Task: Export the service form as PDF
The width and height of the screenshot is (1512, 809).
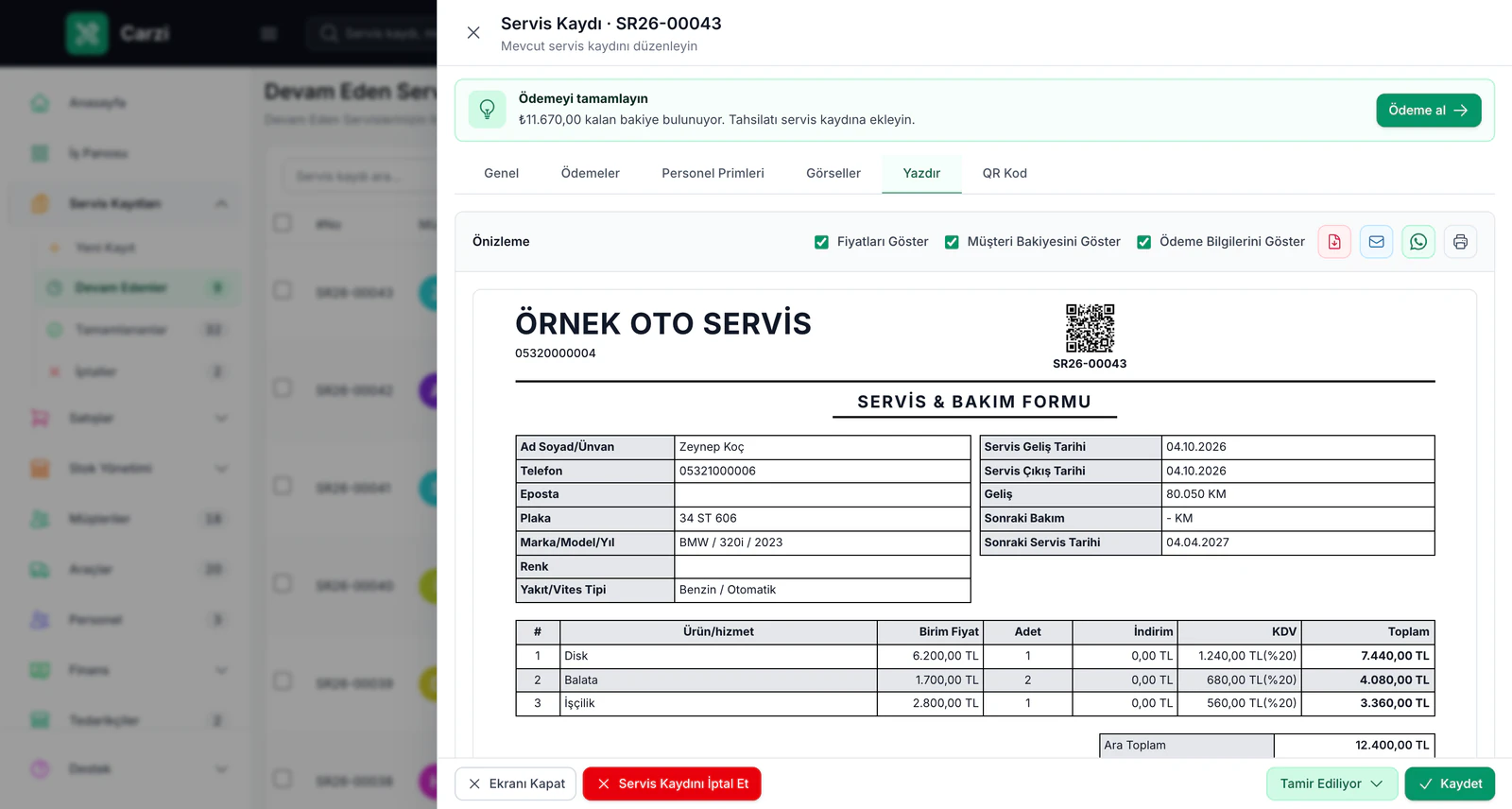Action: [1334, 242]
